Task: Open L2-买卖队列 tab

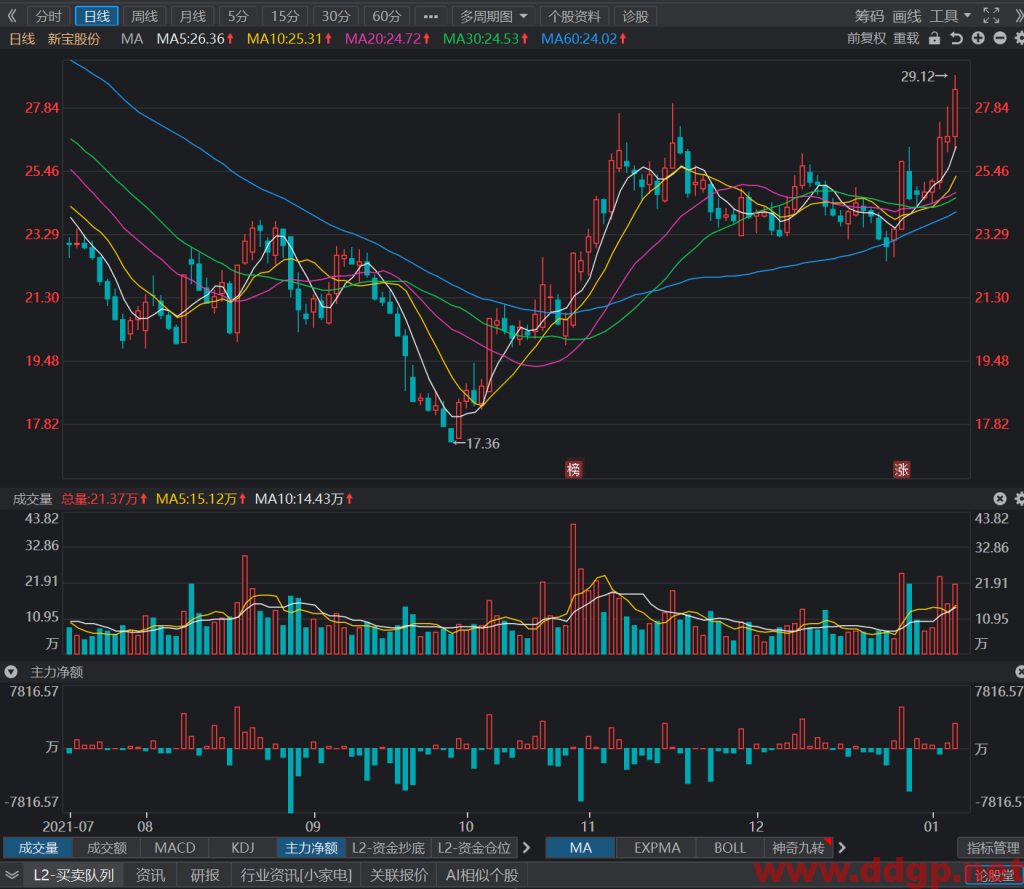Action: (73, 875)
